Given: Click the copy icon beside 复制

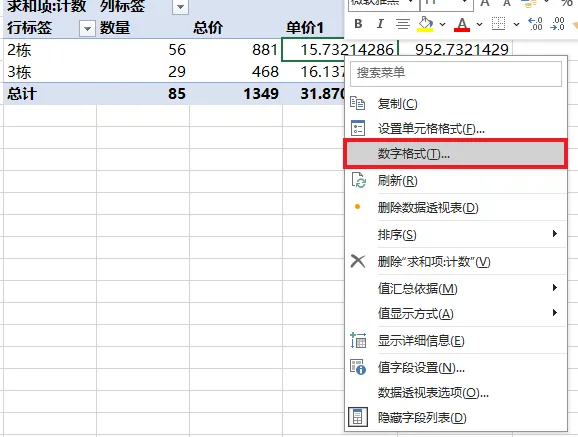Looking at the screenshot, I should coord(358,103).
